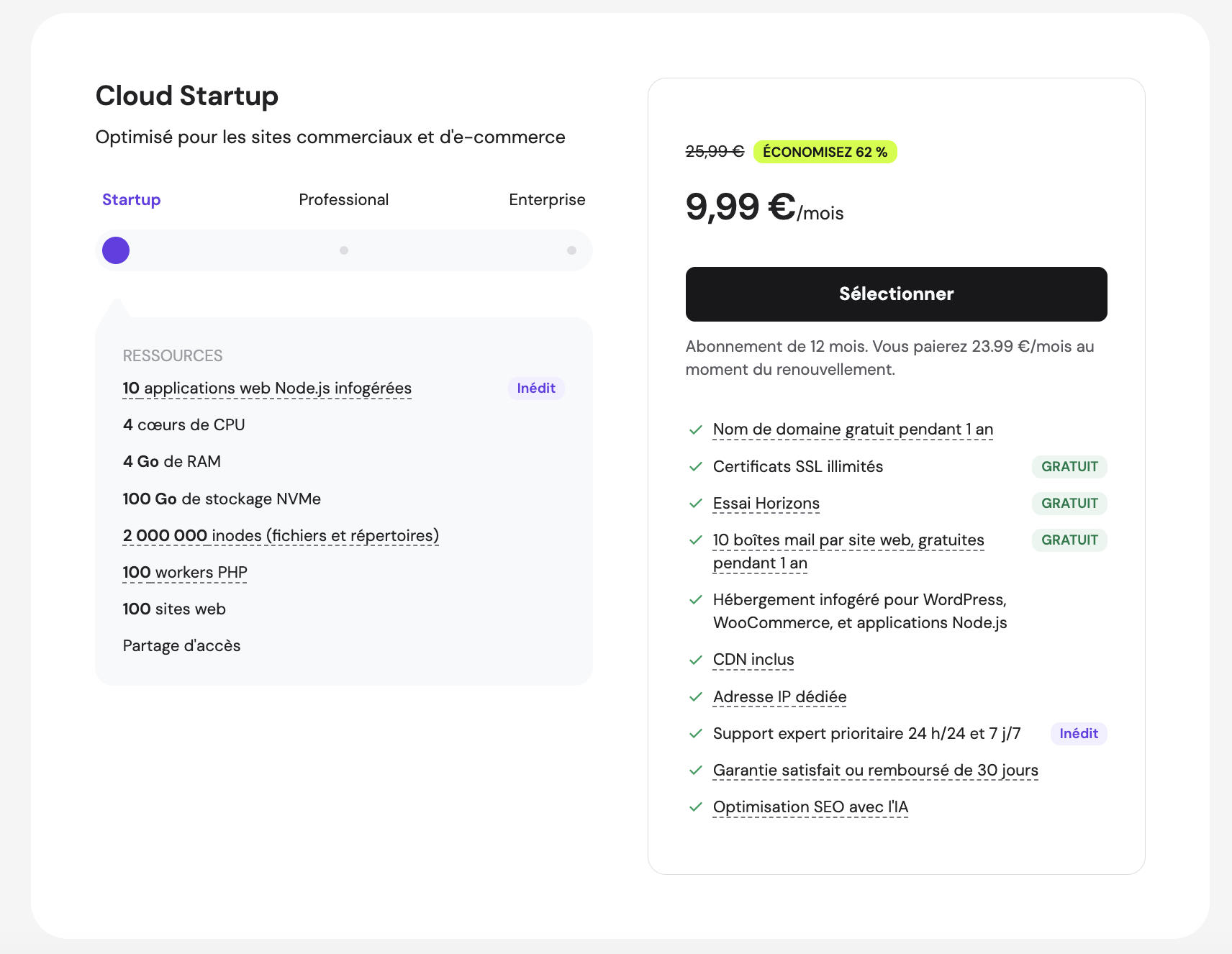Click 'Garantie satisfait ou remboursé de 30 jours'
The image size is (1232, 954).
click(875, 771)
